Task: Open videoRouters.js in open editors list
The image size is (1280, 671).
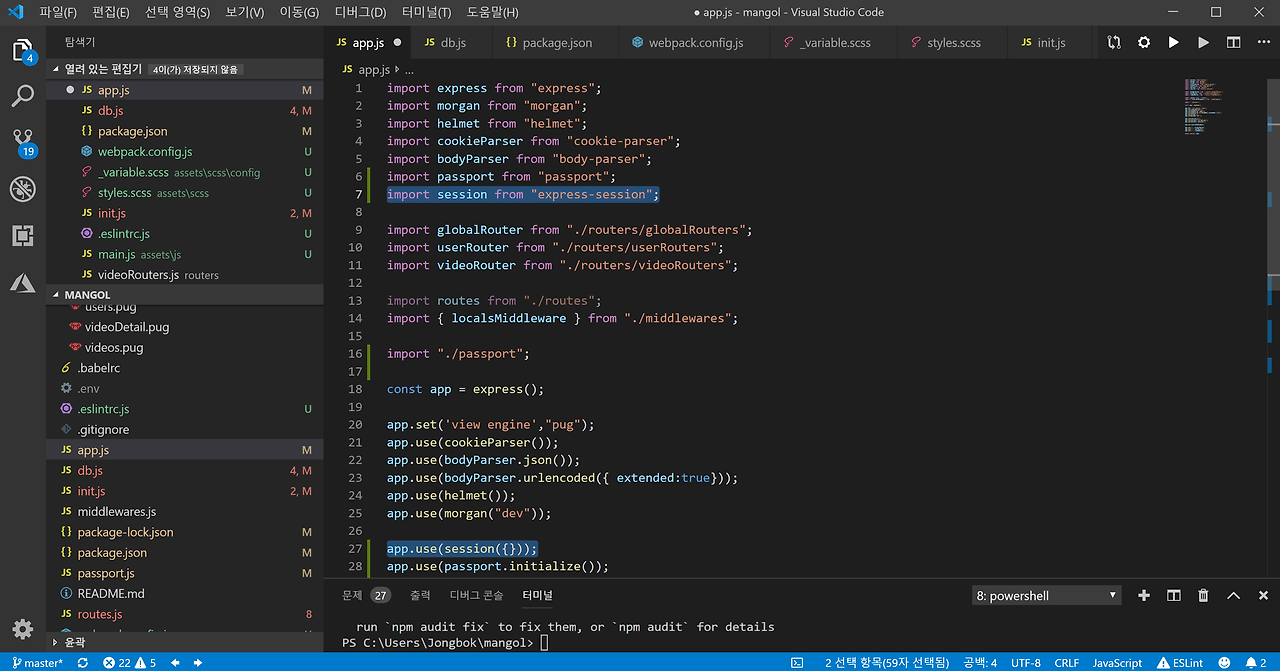Action: 184,275
